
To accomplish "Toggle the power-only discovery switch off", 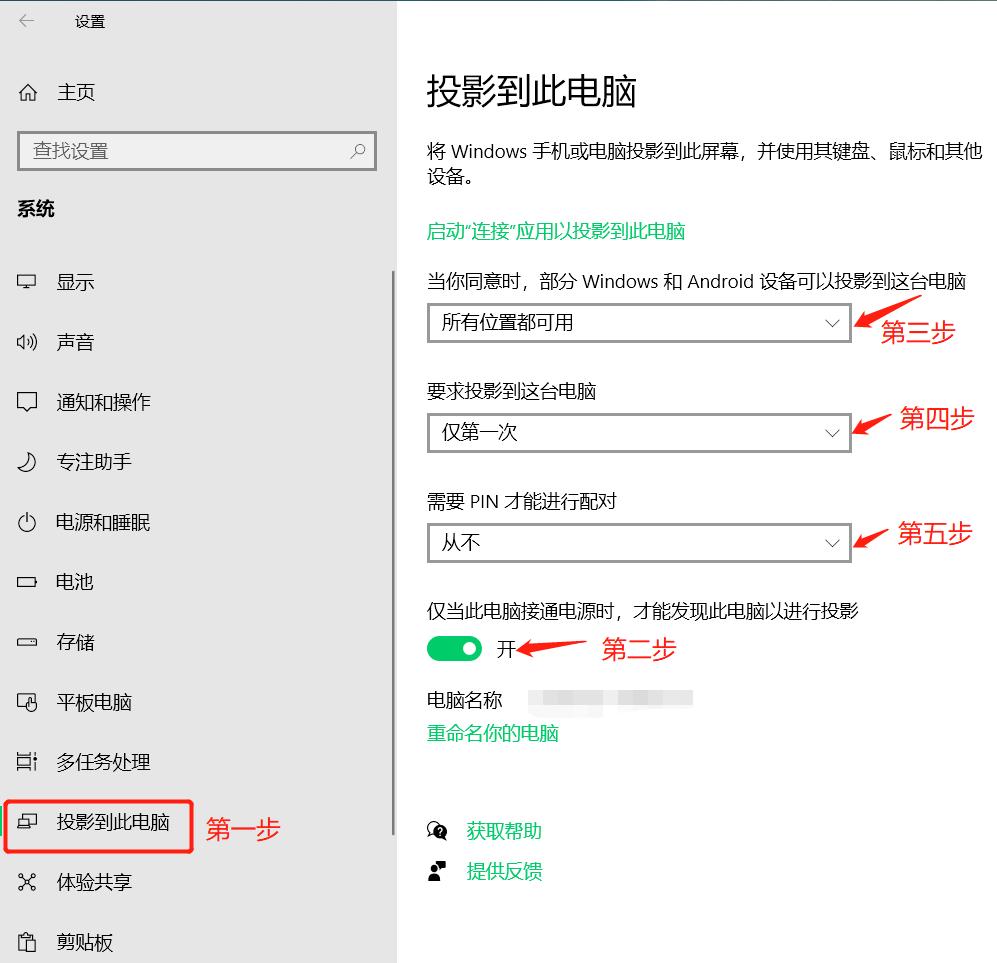I will click(x=454, y=648).
